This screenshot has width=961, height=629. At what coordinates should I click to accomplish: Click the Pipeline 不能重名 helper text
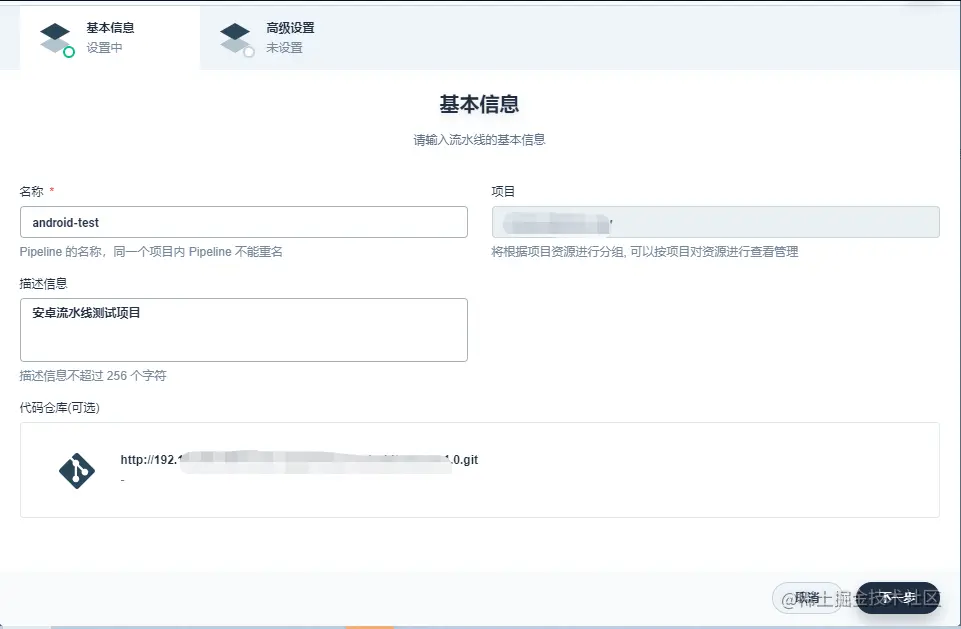click(151, 251)
